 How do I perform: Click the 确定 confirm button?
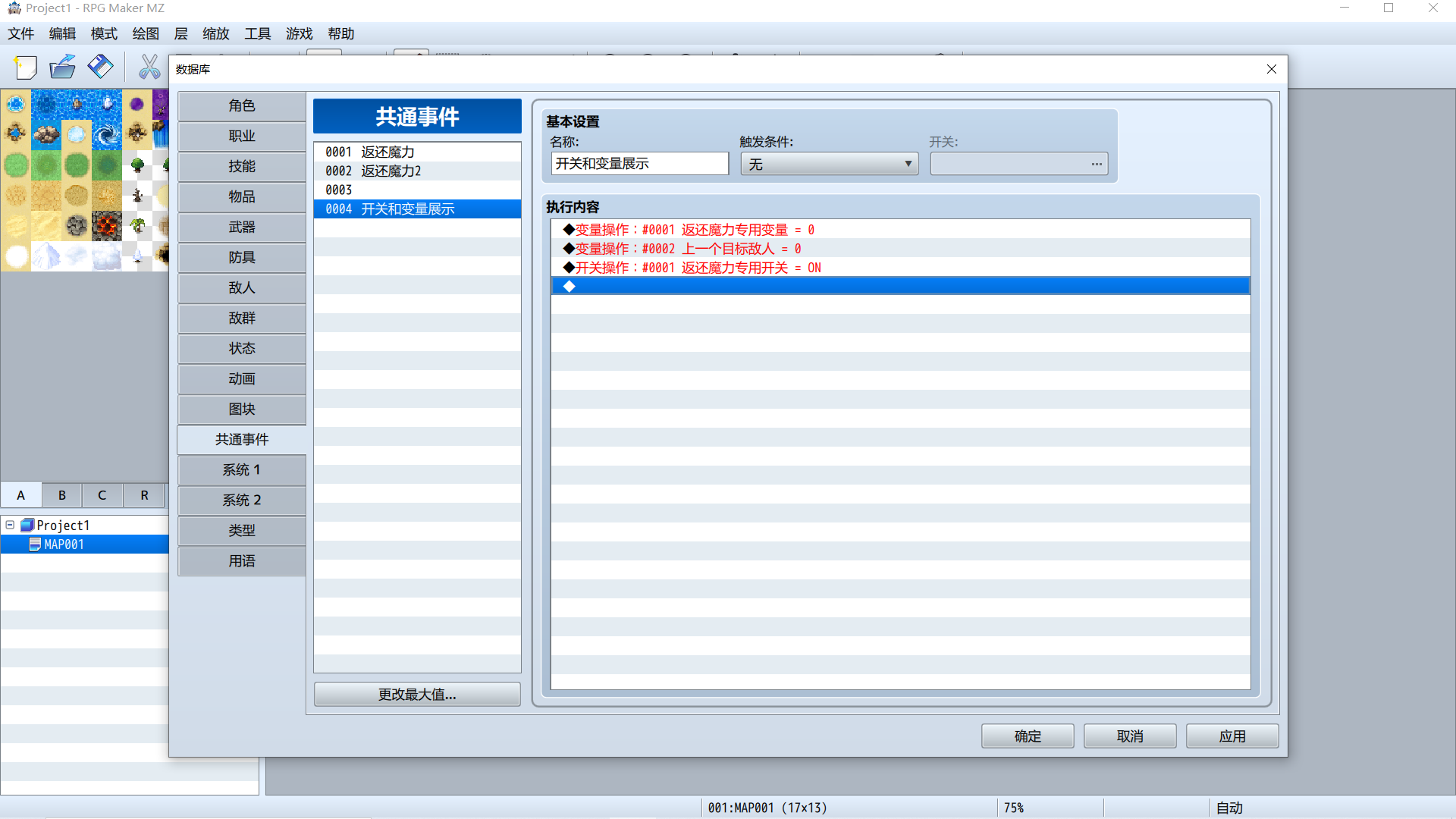pyautogui.click(x=1028, y=736)
